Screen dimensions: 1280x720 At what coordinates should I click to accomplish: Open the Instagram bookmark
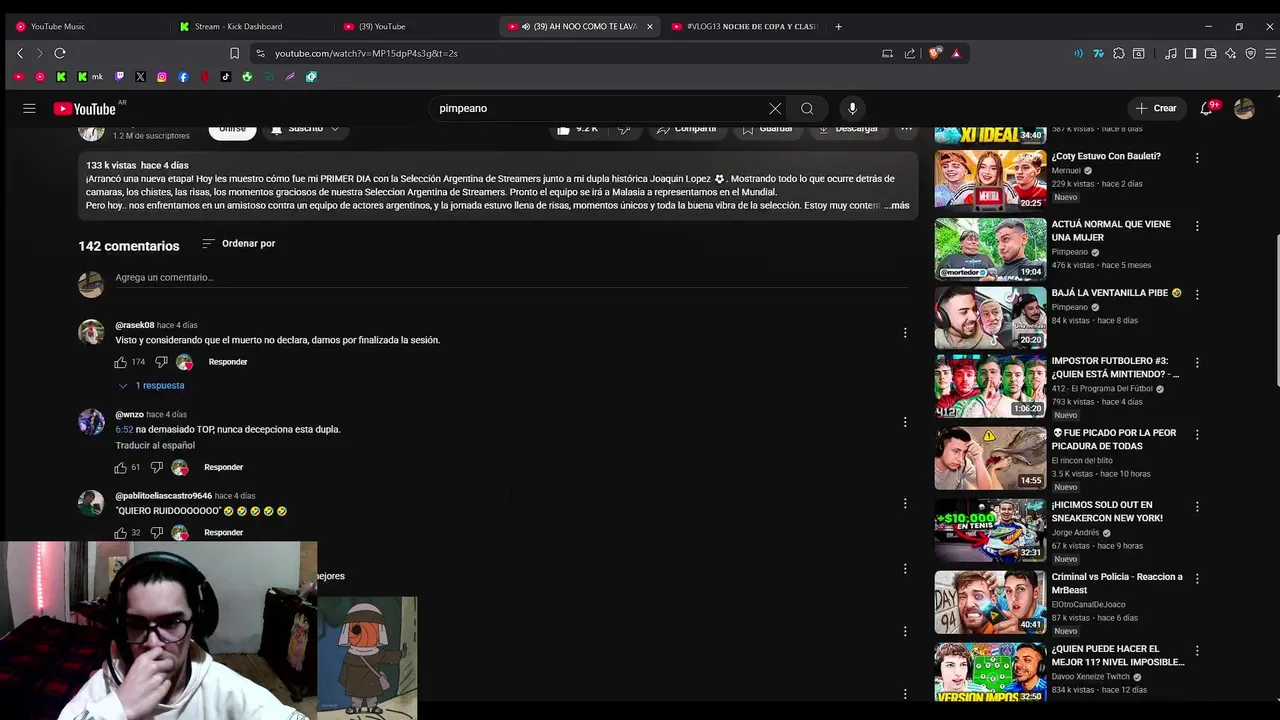(x=162, y=76)
